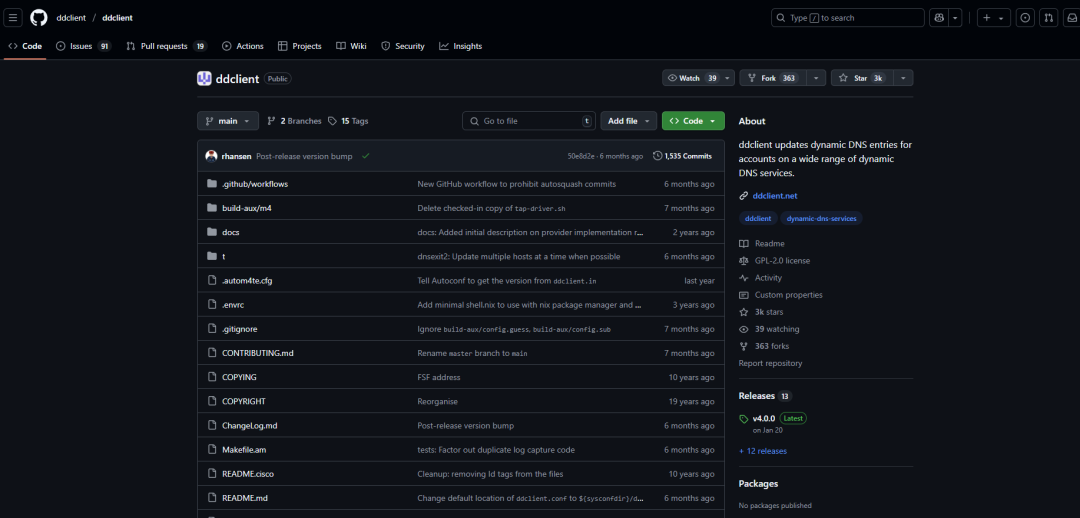This screenshot has width=1080, height=518.
Task: Click scale icon beside GPL-2.0 license
Action: 743,261
